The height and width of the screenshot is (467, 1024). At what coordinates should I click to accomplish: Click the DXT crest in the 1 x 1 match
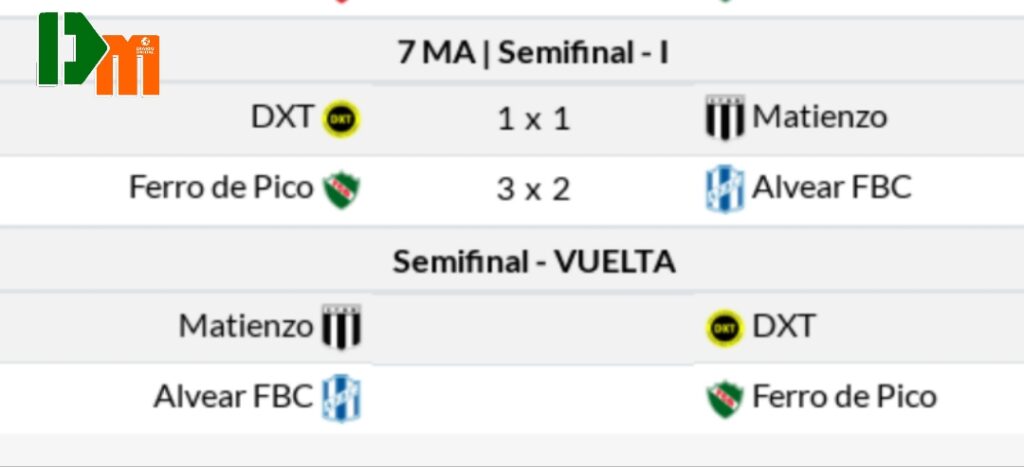[342, 119]
